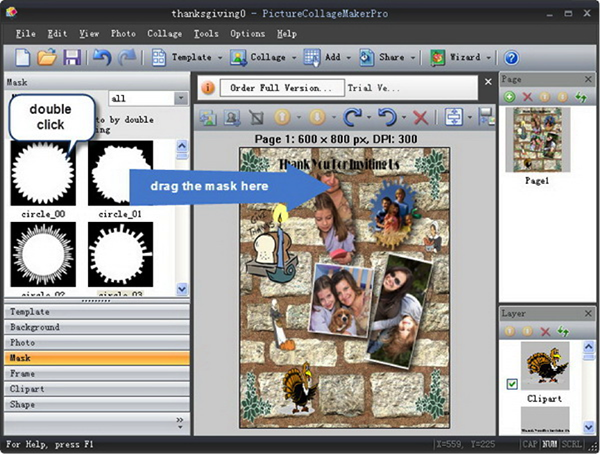Image resolution: width=600 pixels, height=454 pixels.
Task: Delete the selected layer with the red X in the Layer panel
Action: tap(545, 331)
